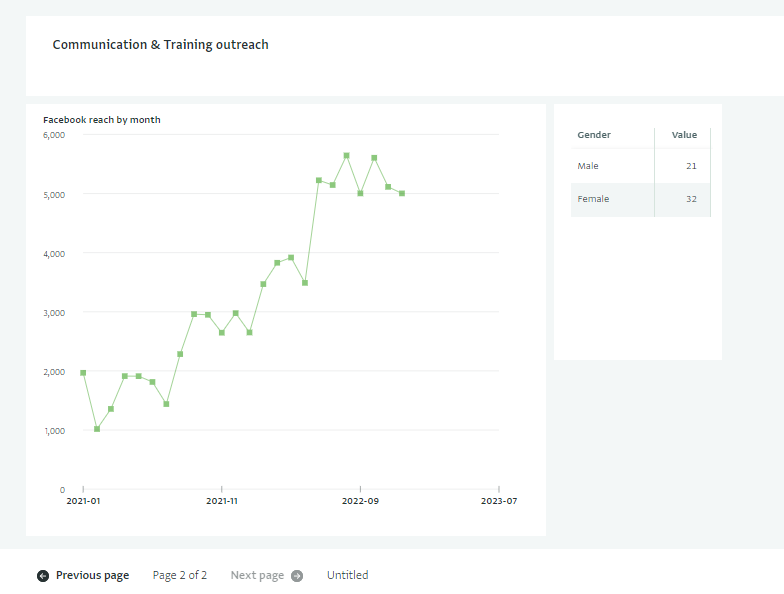
Task: Click the first data point at 2021-01
Action: [x=83, y=373]
